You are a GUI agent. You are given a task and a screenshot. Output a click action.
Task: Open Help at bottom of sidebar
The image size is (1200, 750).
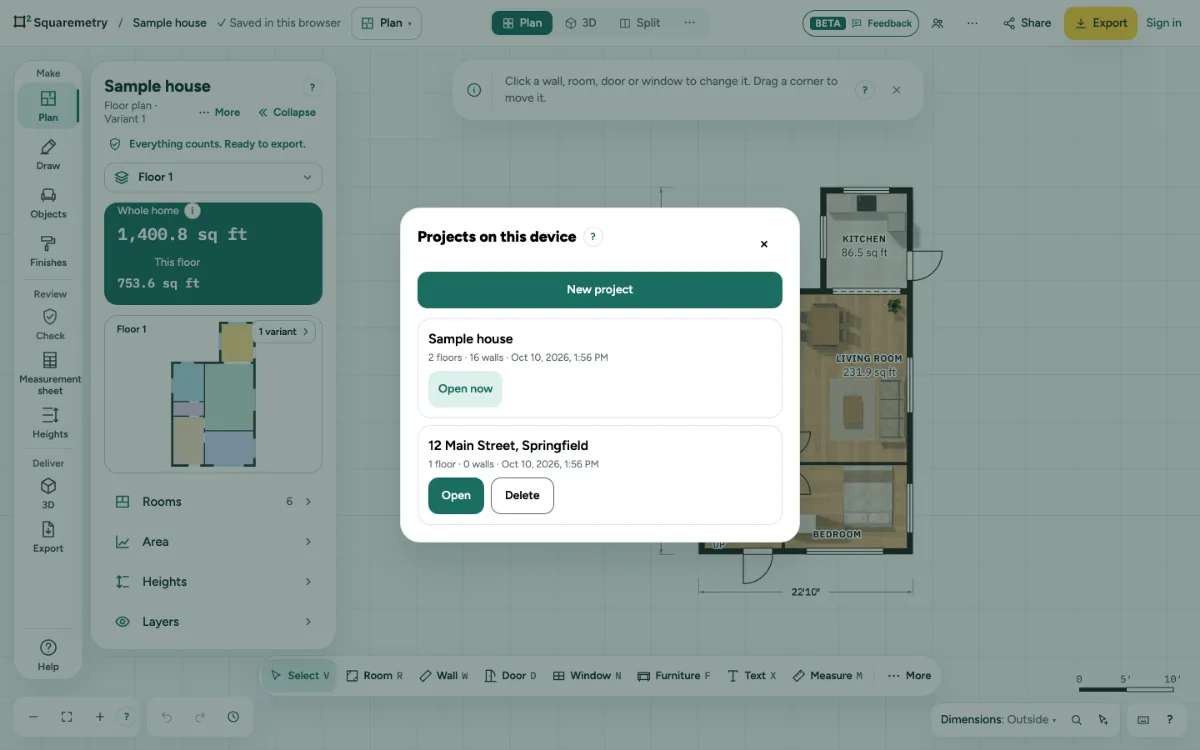[48, 655]
